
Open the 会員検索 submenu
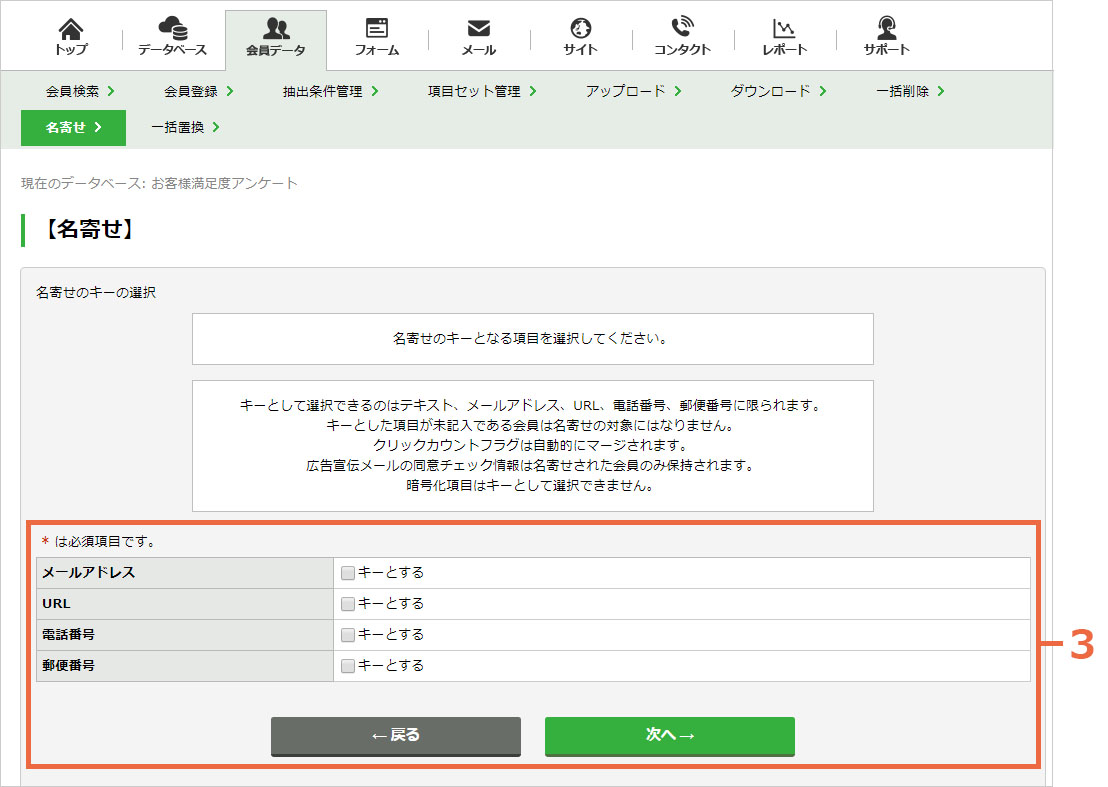click(x=80, y=91)
